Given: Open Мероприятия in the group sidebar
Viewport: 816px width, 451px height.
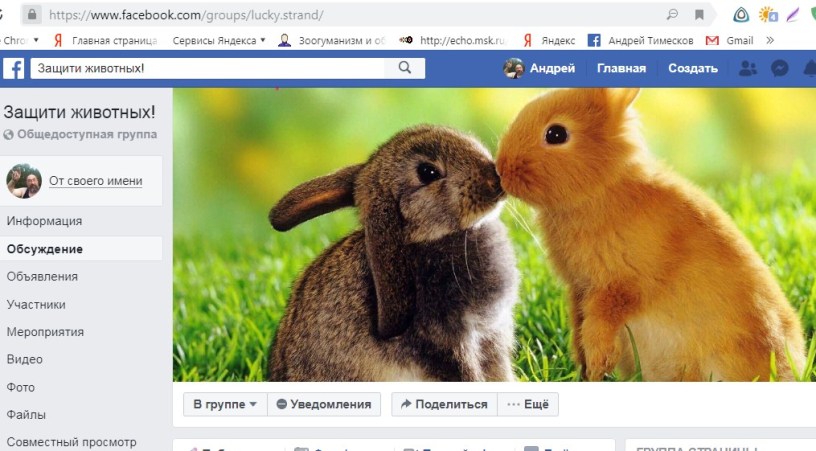Looking at the screenshot, I should coord(45,332).
